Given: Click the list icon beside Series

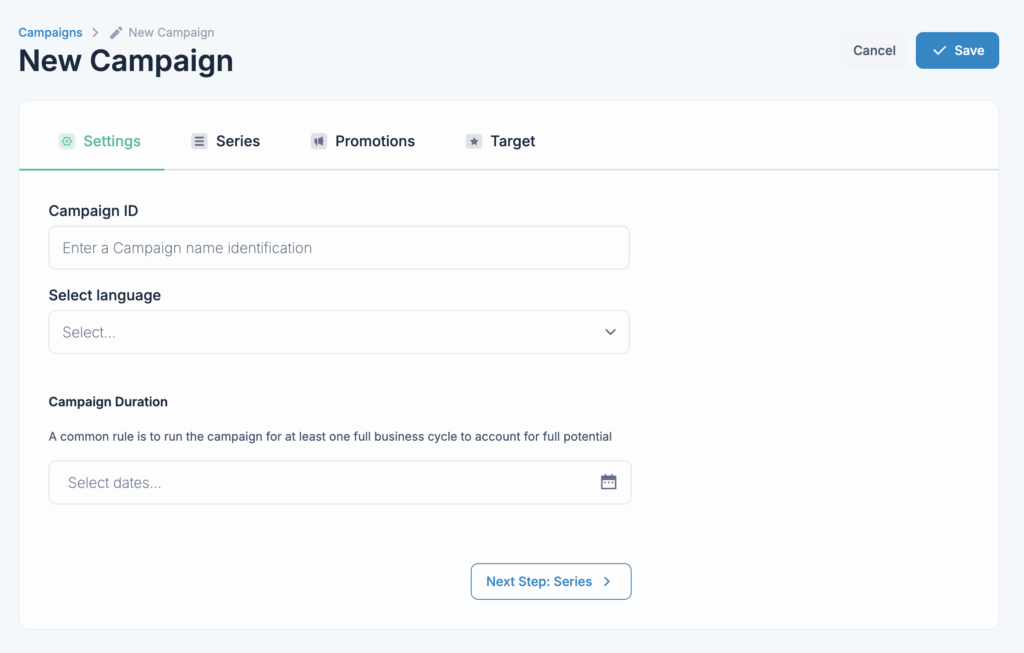Looking at the screenshot, I should (199, 141).
